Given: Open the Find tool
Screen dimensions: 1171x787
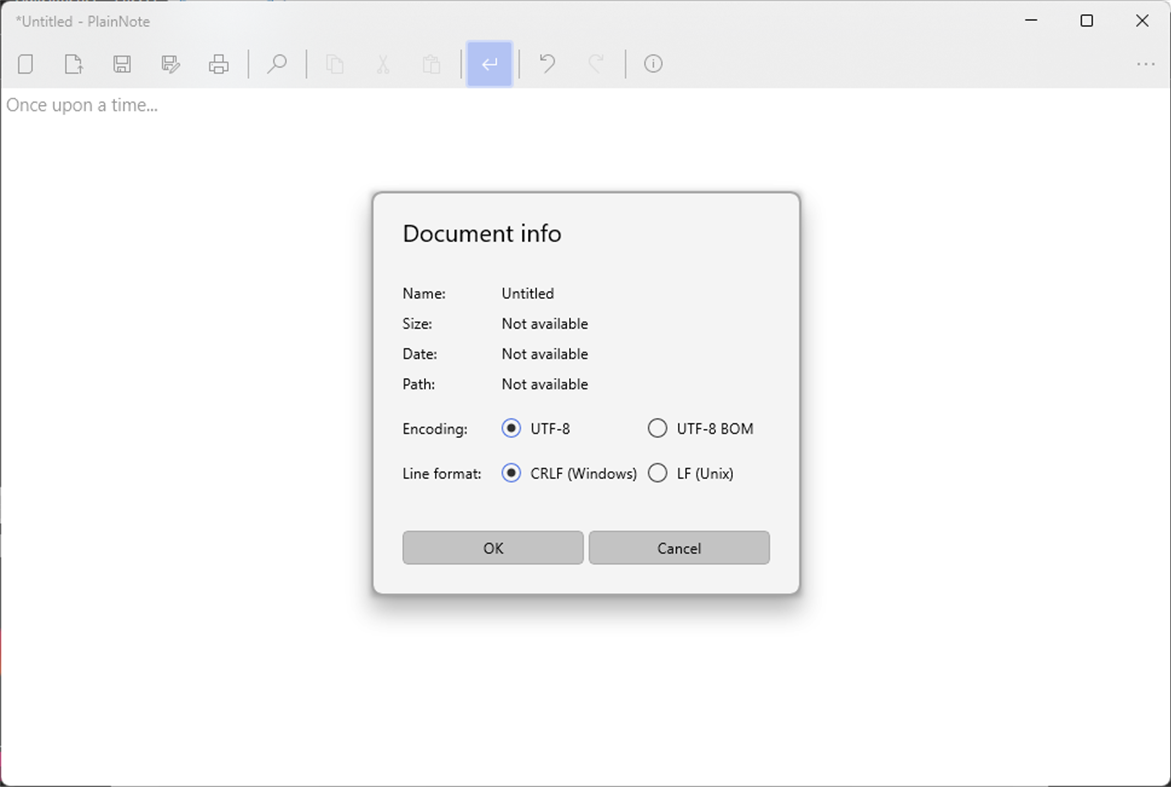Looking at the screenshot, I should click(277, 63).
